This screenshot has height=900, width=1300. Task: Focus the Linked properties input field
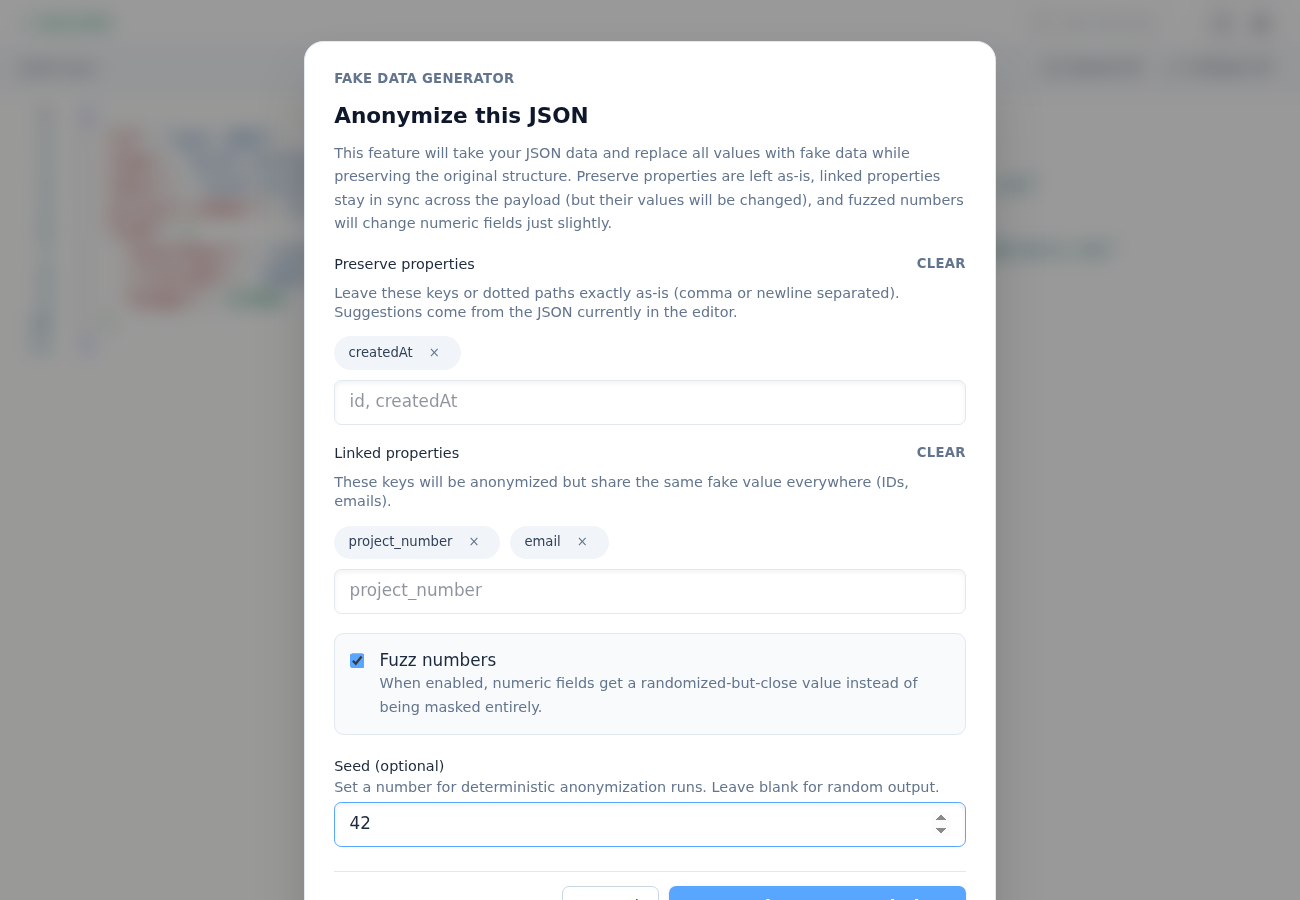point(650,591)
